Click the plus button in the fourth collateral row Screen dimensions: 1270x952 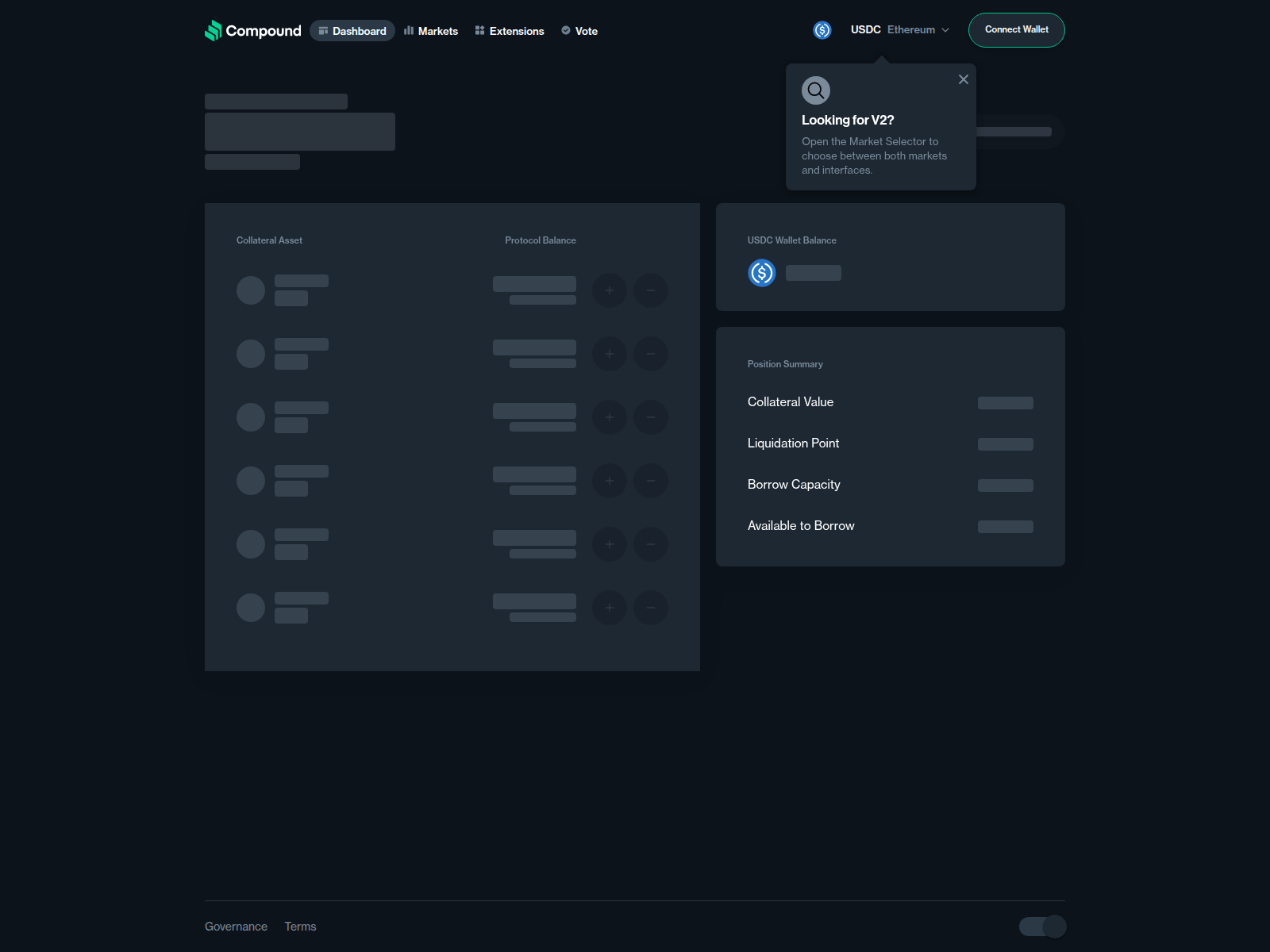click(610, 481)
